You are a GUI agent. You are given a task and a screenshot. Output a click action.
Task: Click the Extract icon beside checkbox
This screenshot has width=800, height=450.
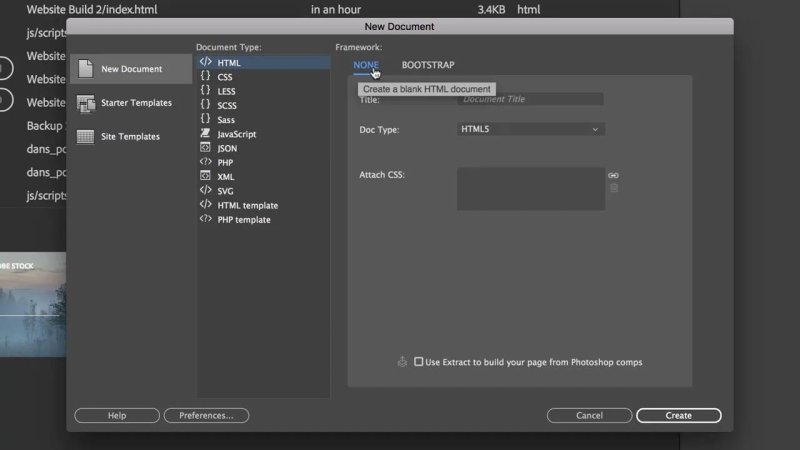(x=402, y=362)
